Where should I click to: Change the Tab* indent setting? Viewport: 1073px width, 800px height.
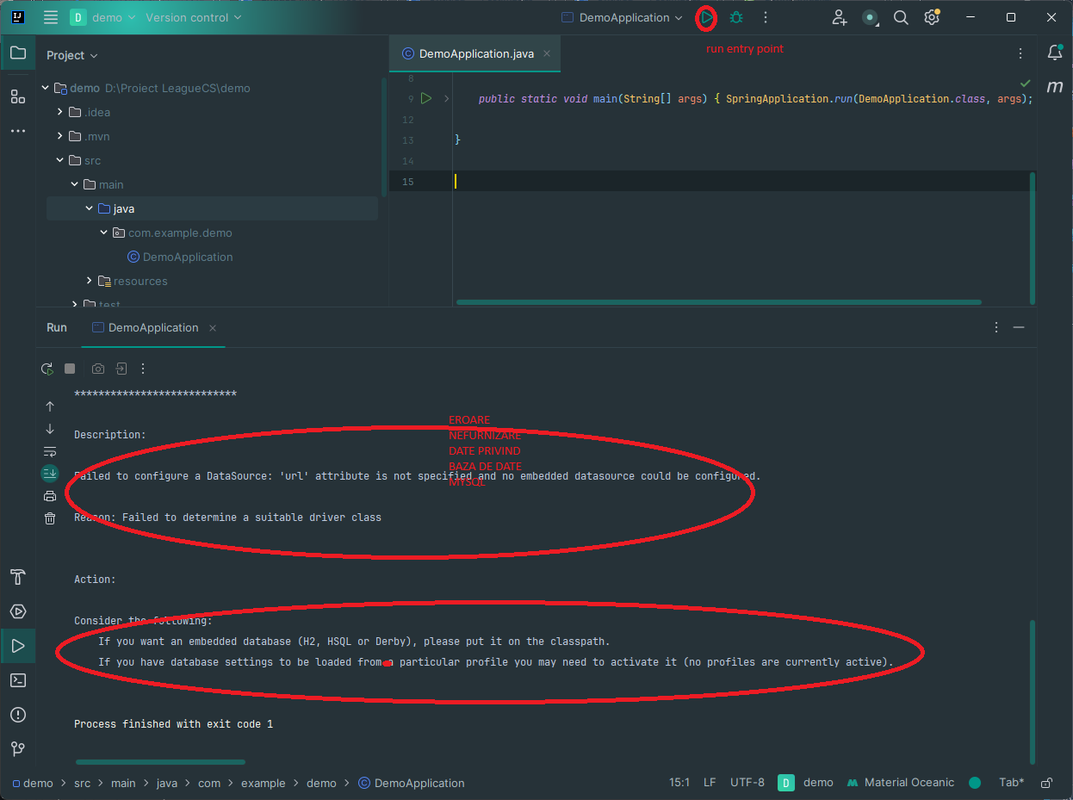pos(1011,782)
